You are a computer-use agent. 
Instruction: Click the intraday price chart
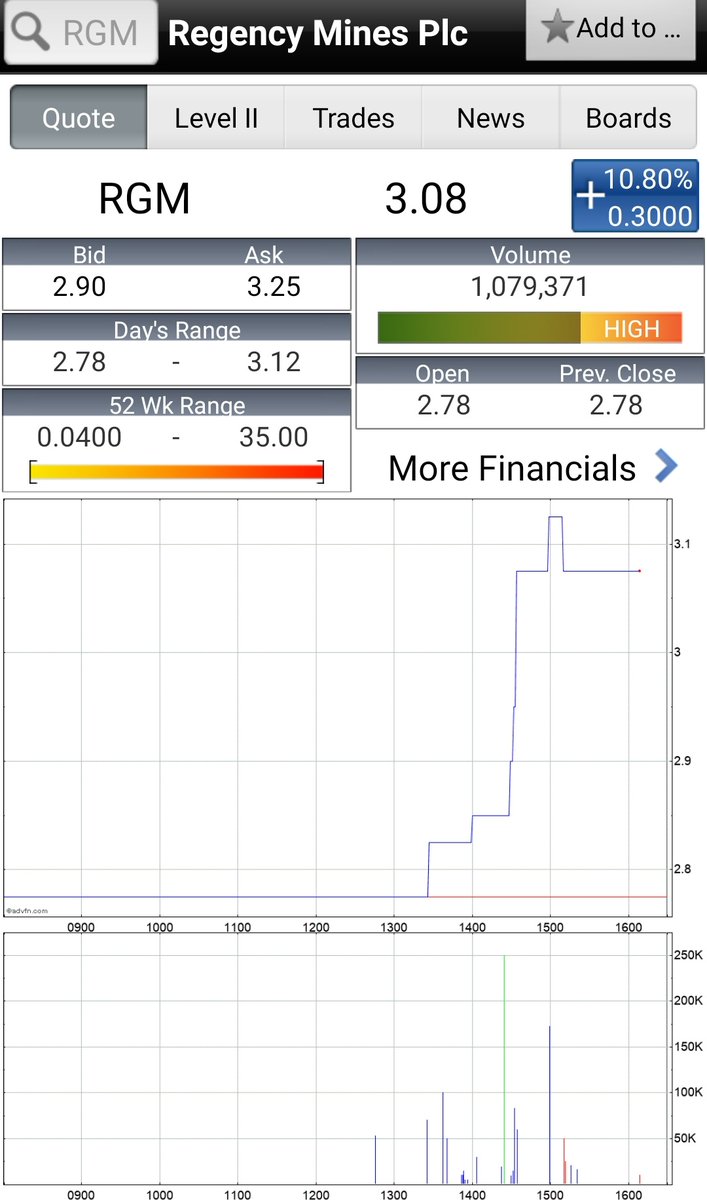click(x=335, y=707)
